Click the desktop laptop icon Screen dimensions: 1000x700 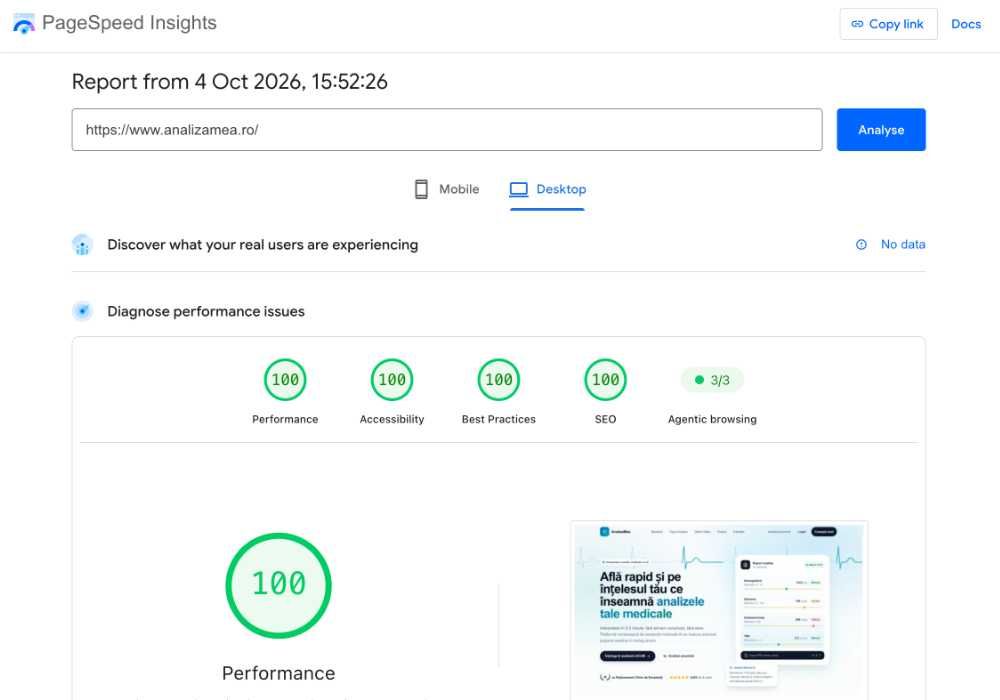point(518,189)
